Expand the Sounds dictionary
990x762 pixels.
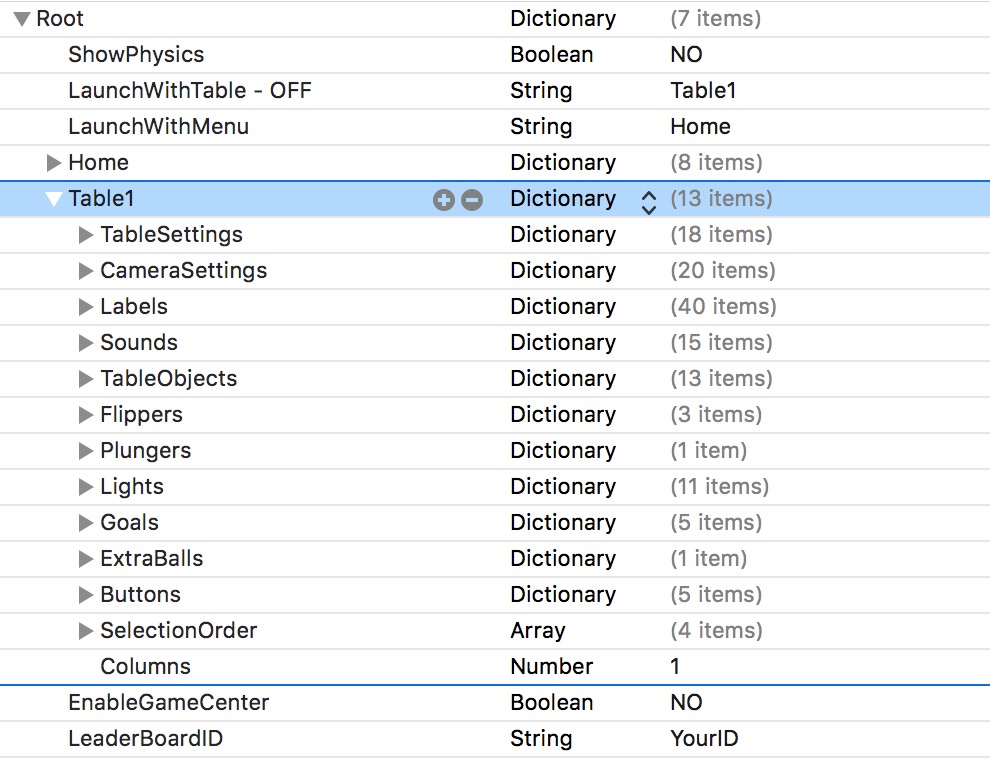(86, 342)
